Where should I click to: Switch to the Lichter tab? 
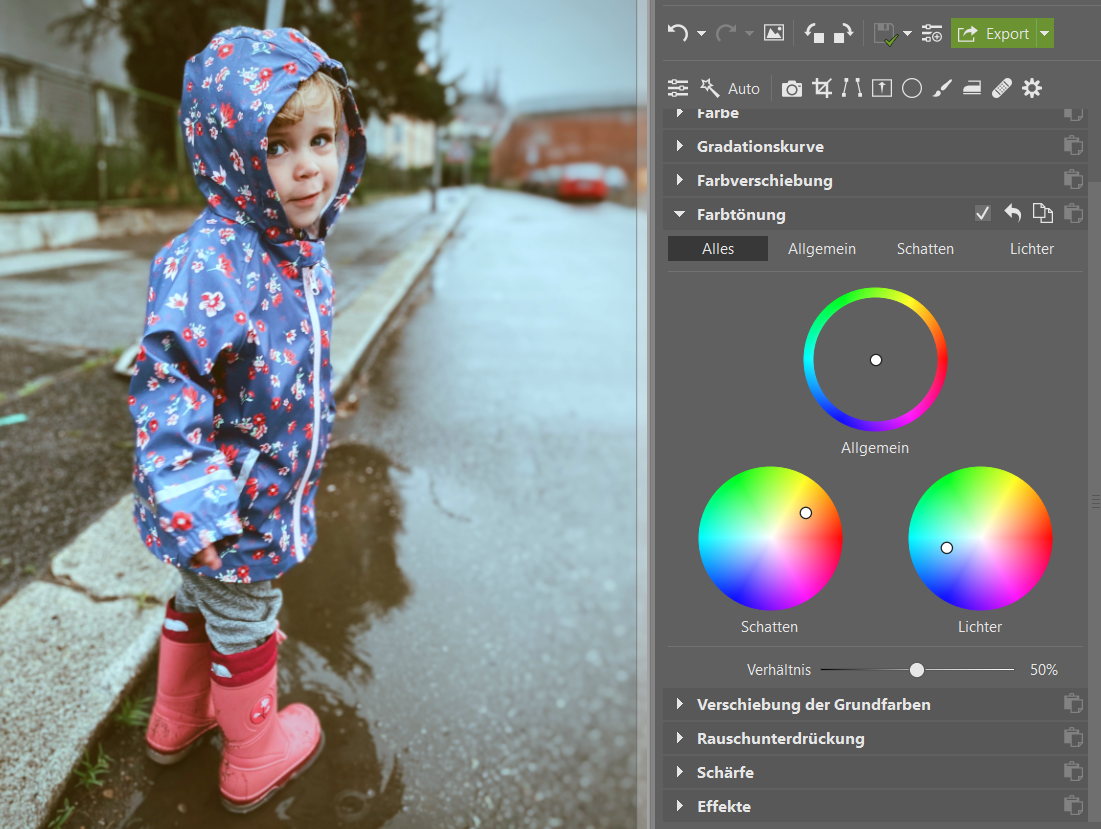point(1031,249)
